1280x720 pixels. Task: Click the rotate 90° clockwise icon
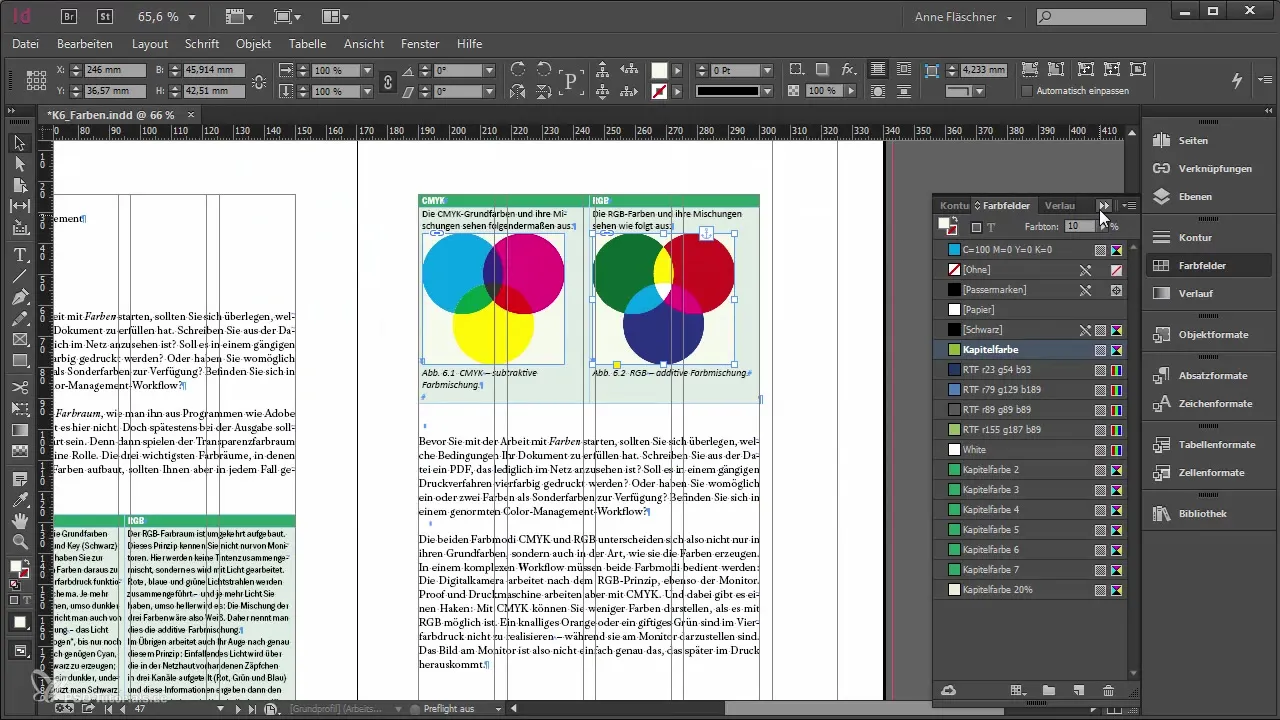coord(518,70)
